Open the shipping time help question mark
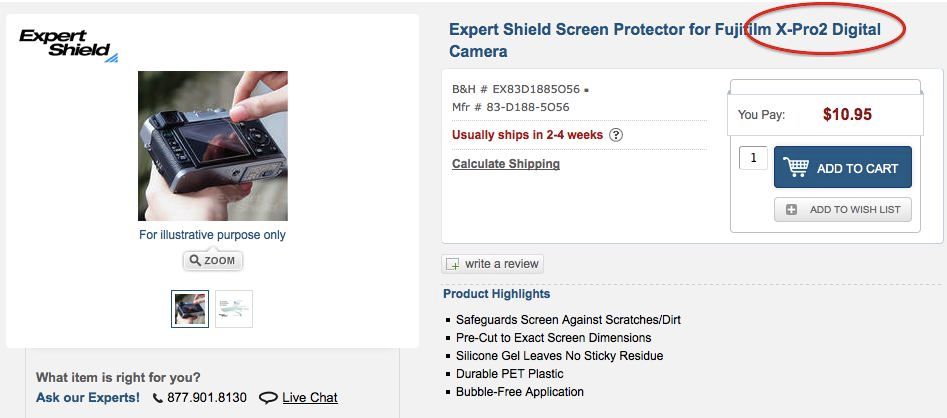Screen dimensions: 947x418 click(615, 135)
